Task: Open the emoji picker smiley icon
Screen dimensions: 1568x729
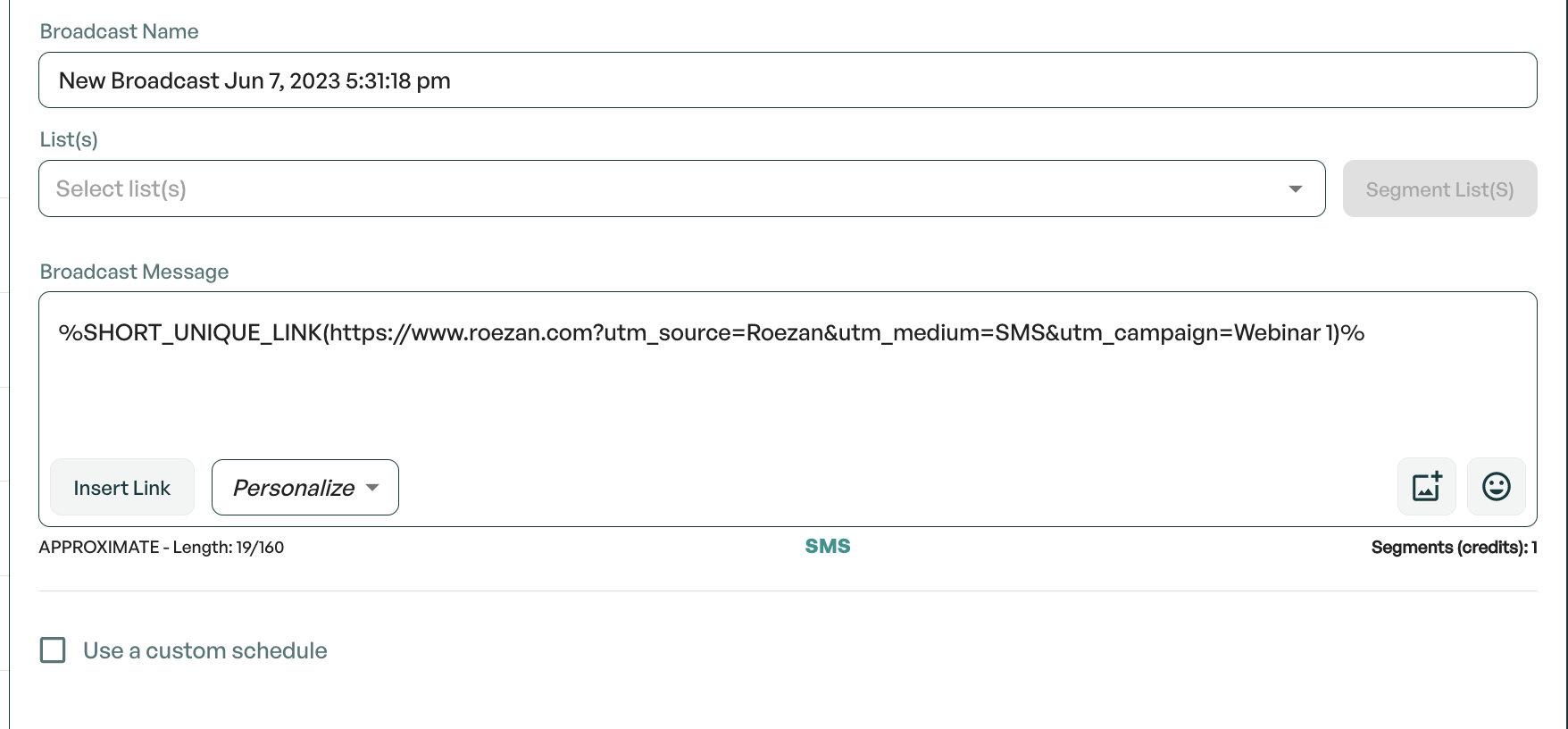Action: [1496, 487]
